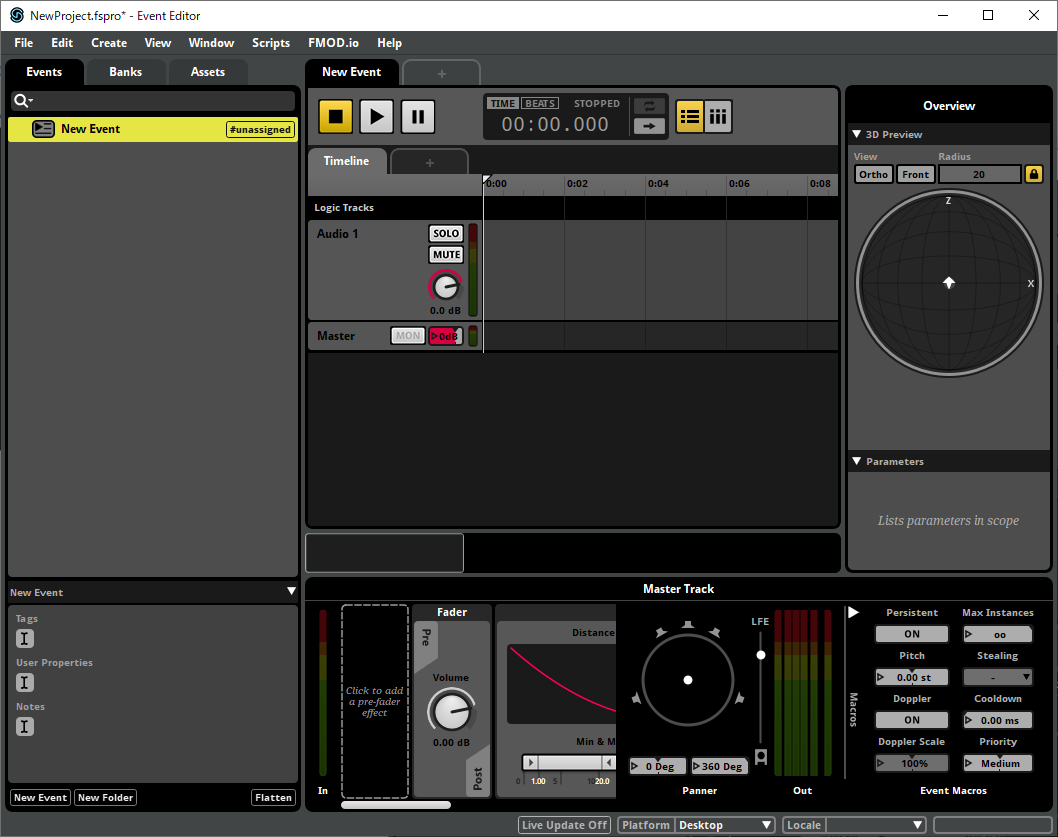
Task: Open the FMOD.io menu
Action: (x=333, y=43)
